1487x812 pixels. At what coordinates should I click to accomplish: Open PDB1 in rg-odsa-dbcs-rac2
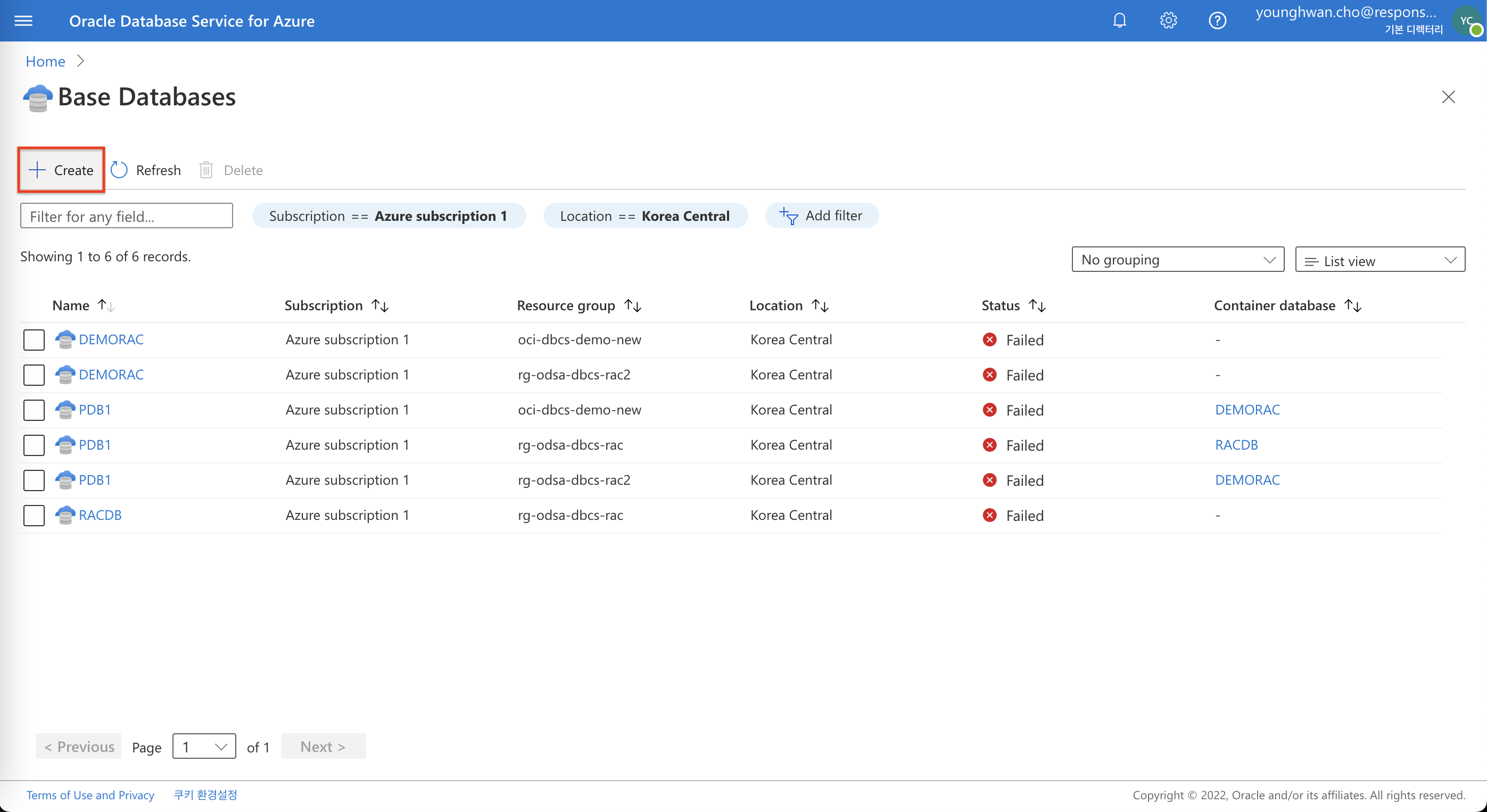click(x=95, y=479)
